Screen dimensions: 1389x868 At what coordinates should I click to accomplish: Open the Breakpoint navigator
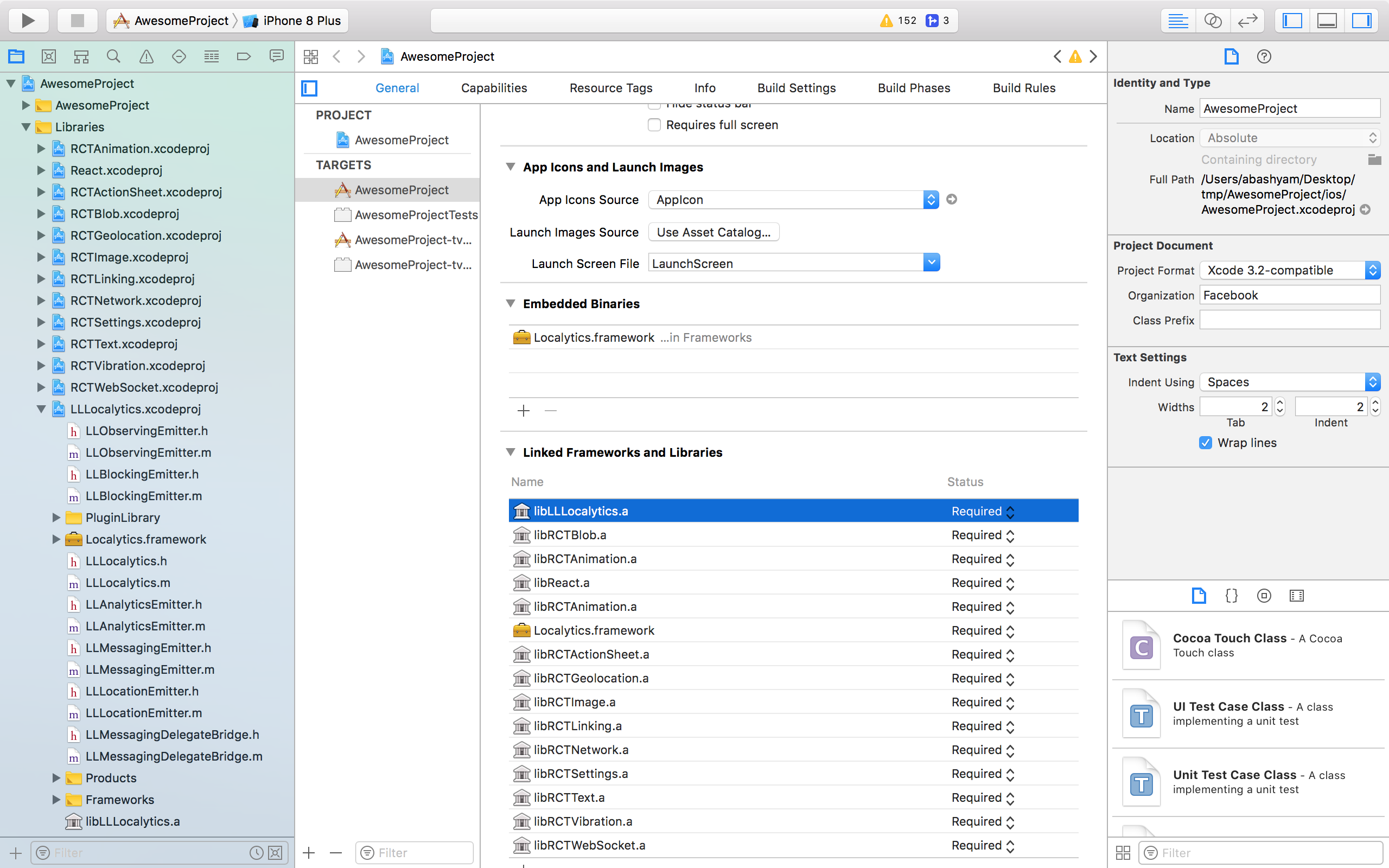point(244,56)
